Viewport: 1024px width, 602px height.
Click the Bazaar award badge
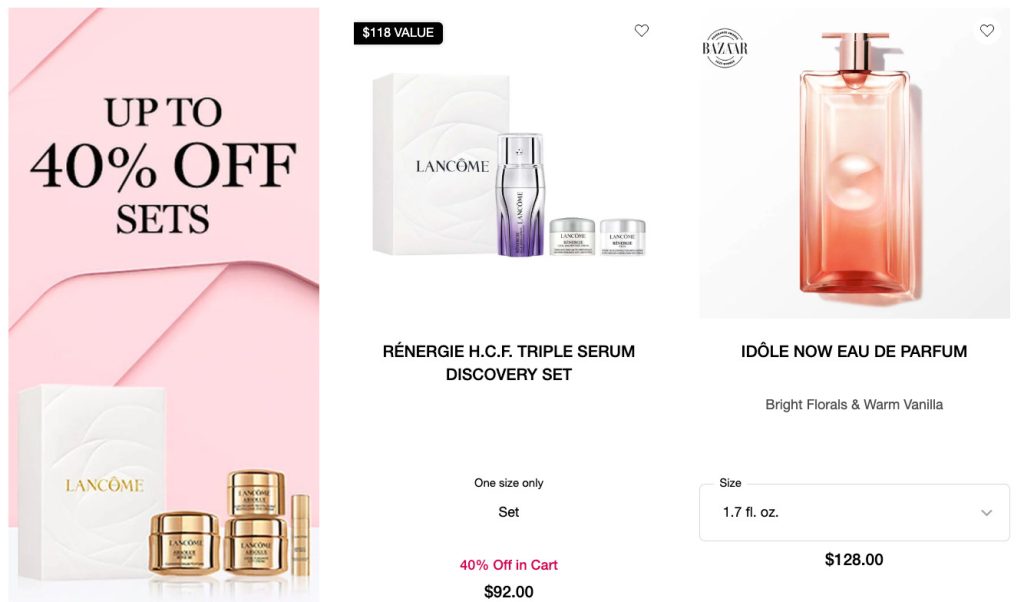tap(724, 48)
